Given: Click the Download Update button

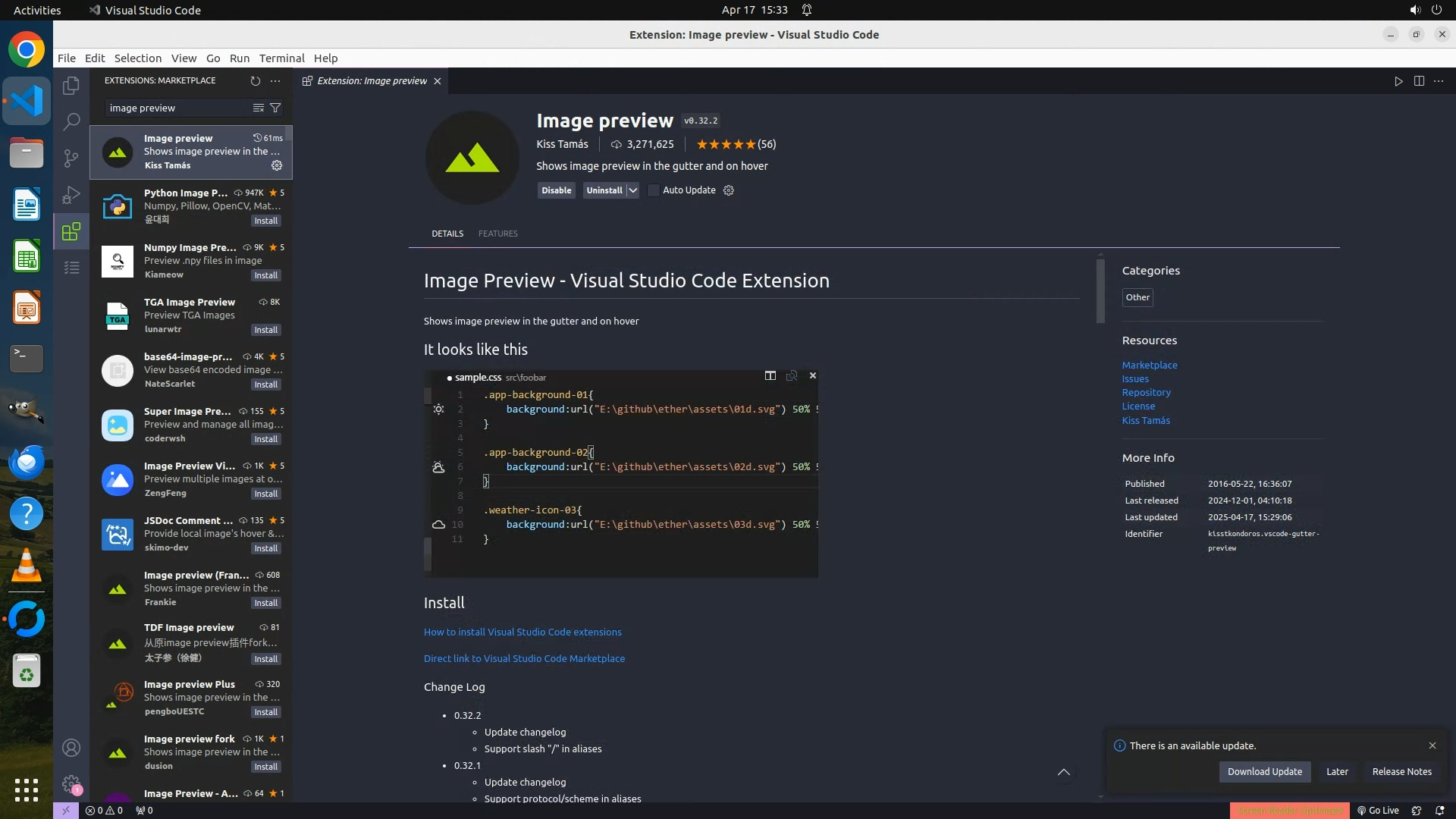Looking at the screenshot, I should (1264, 771).
